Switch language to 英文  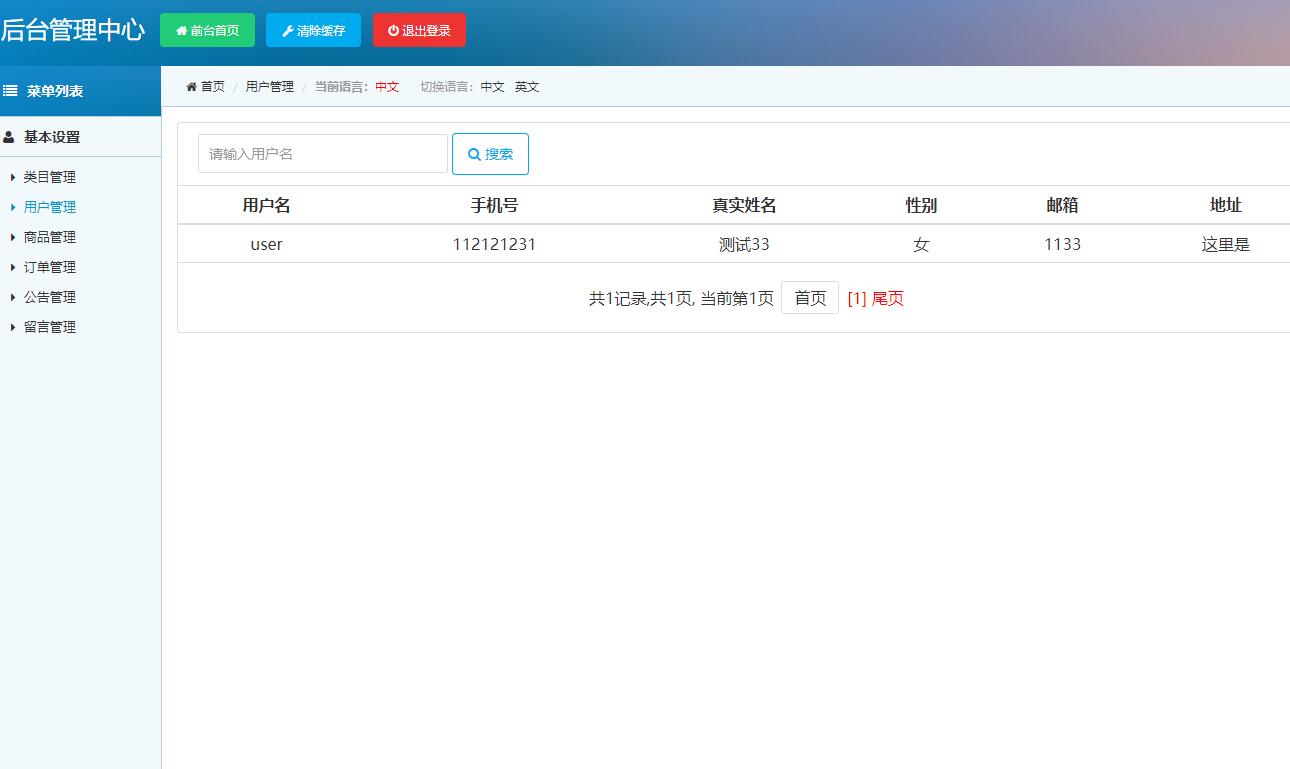pyautogui.click(x=527, y=87)
